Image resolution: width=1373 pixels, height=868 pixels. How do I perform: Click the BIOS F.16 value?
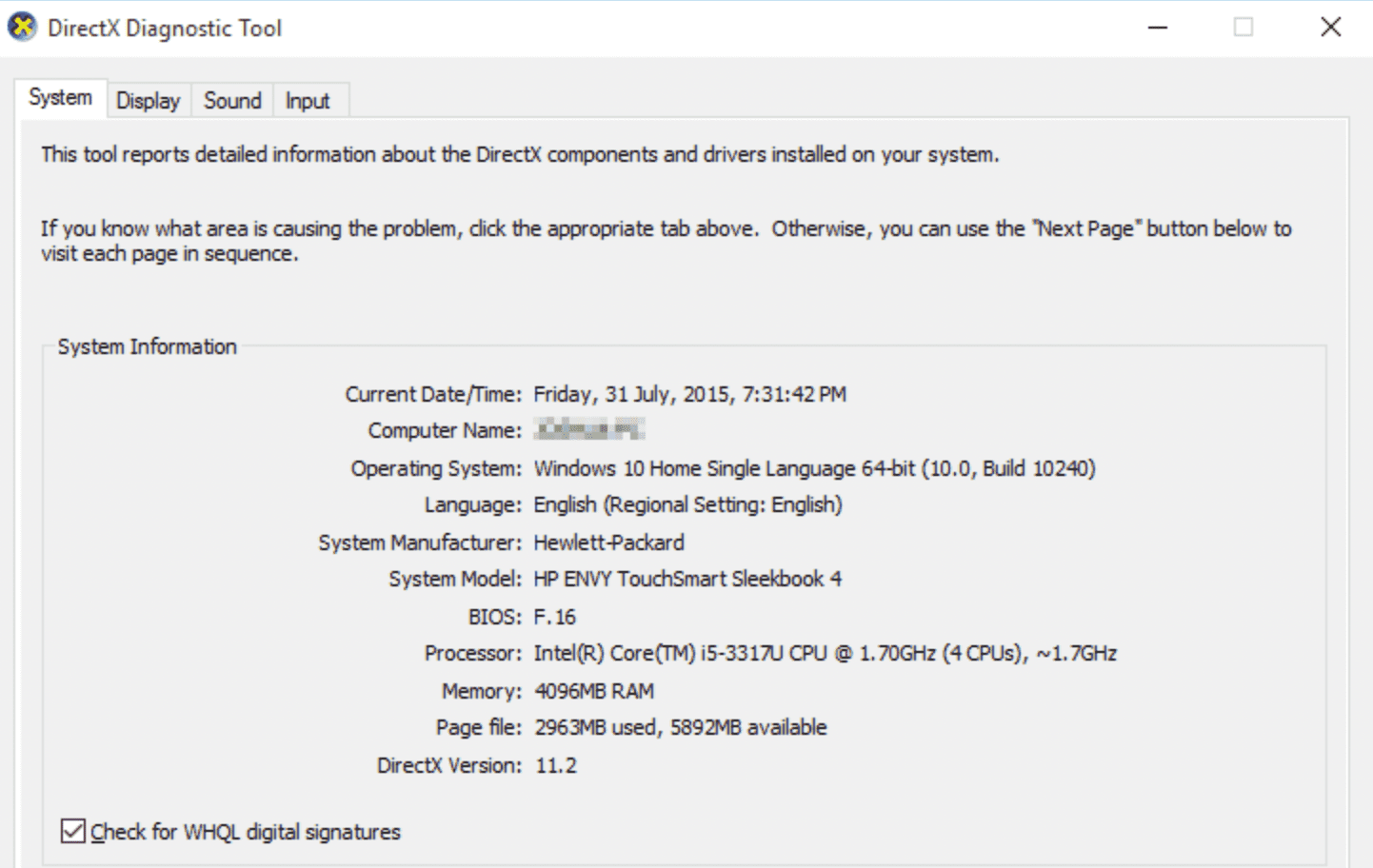point(555,617)
